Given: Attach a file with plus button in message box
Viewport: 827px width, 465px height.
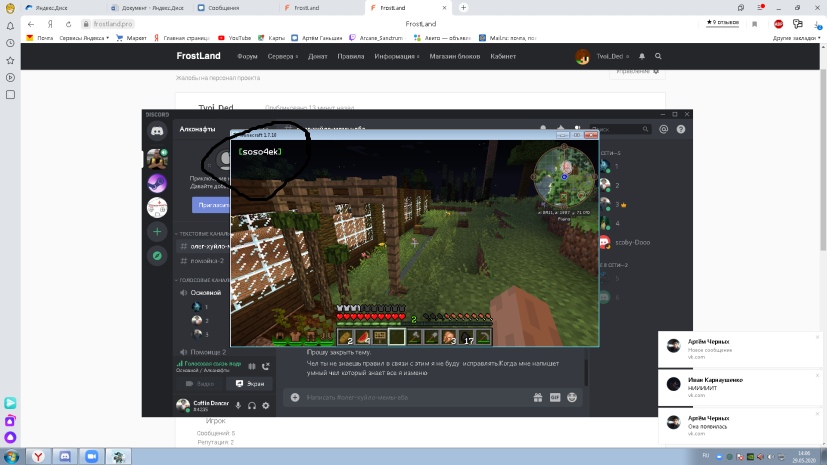Looking at the screenshot, I should tap(295, 398).
